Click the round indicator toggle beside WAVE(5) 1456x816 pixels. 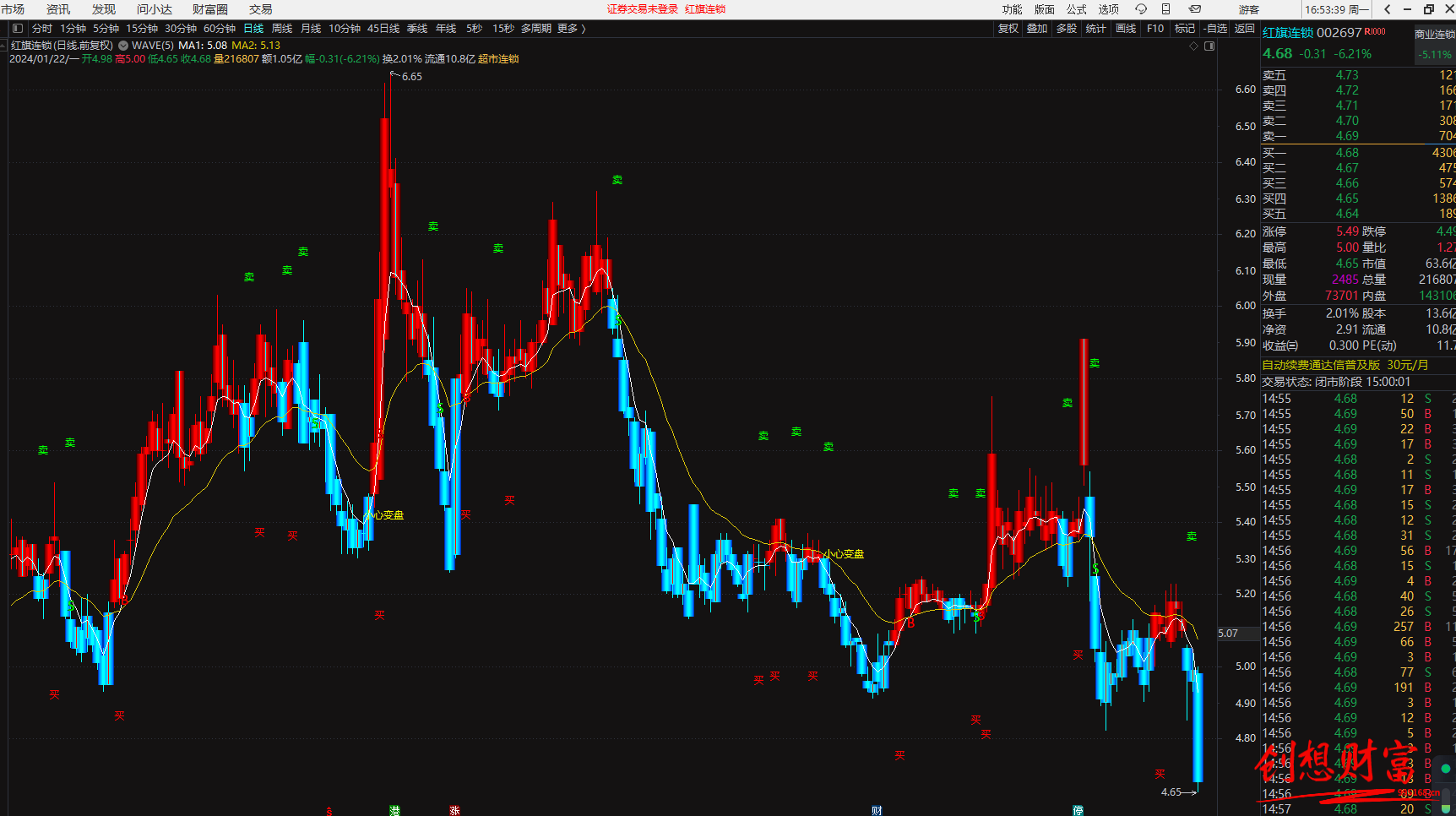pyautogui.click(x=123, y=46)
